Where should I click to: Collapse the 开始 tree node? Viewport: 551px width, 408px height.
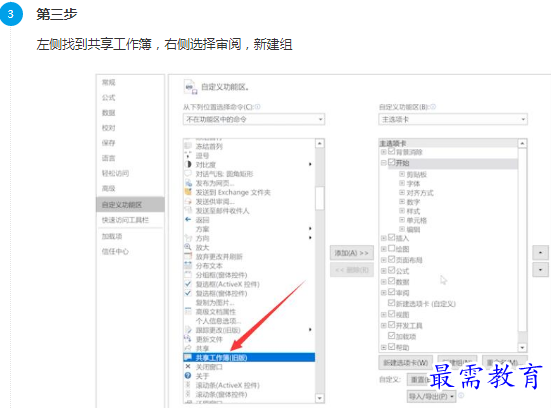(384, 163)
